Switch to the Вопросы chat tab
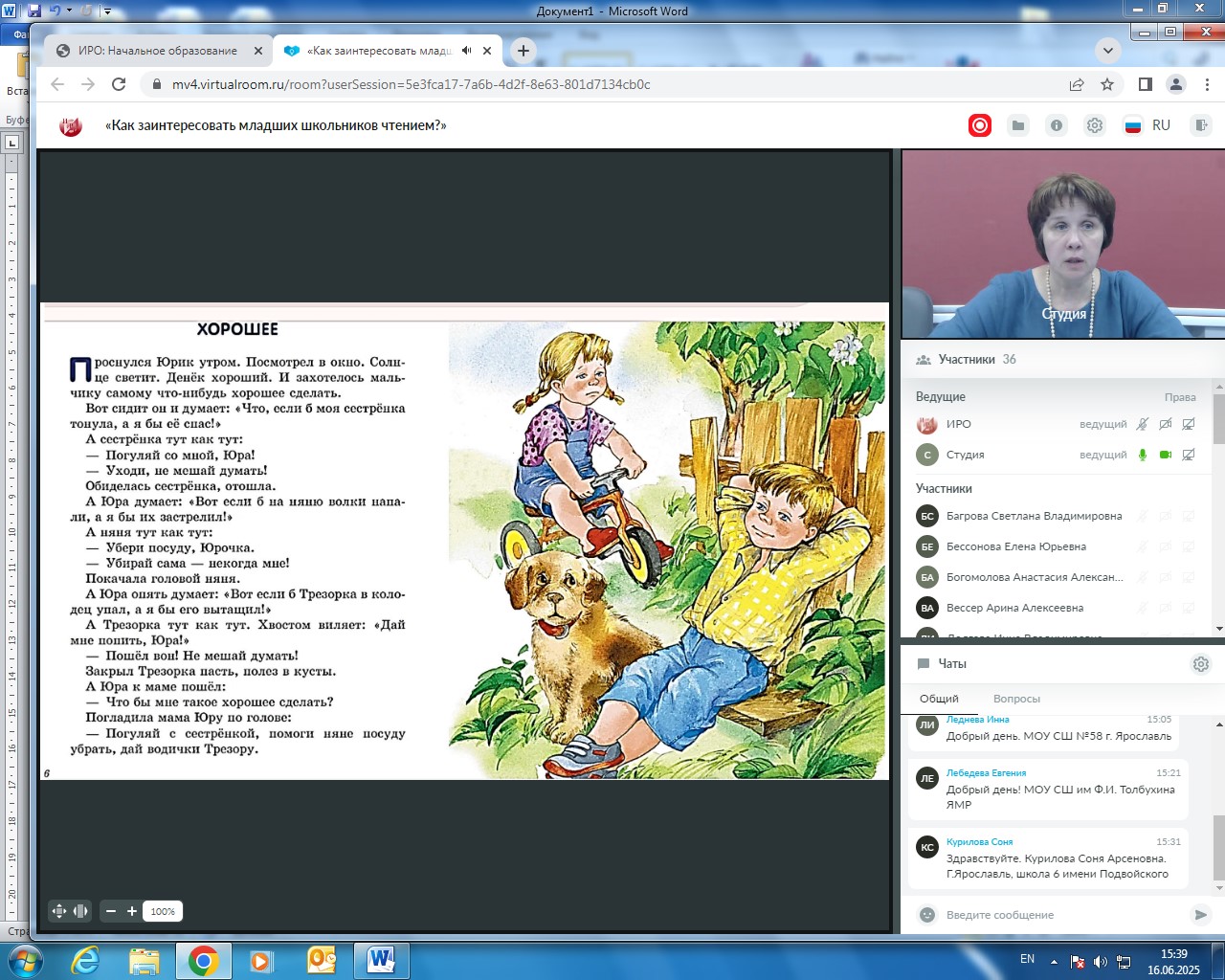The width and height of the screenshot is (1225, 980). 1016,699
